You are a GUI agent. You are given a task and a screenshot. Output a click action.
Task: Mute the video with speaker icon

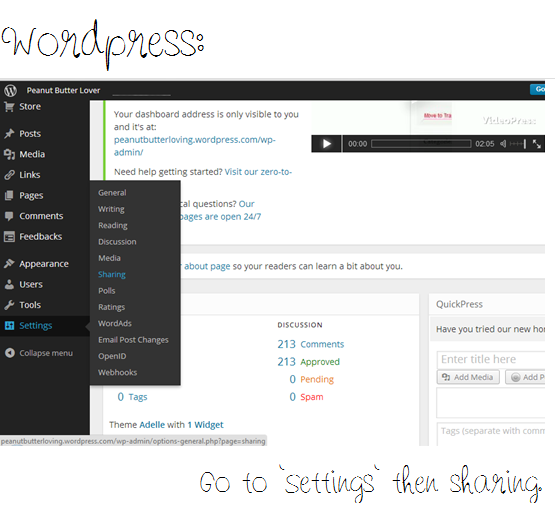pyautogui.click(x=503, y=144)
